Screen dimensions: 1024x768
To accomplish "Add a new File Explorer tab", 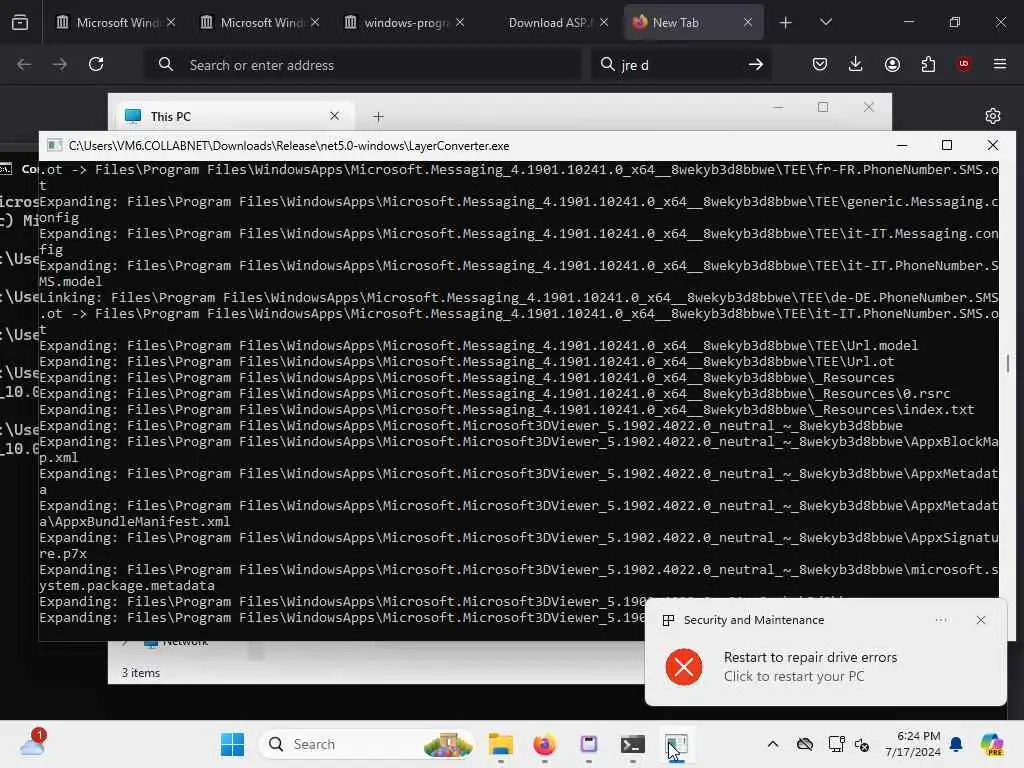I will point(378,117).
